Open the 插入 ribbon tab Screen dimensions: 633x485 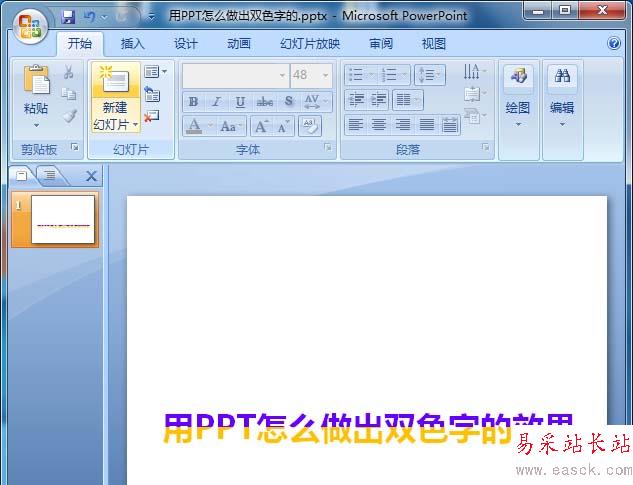click(132, 43)
